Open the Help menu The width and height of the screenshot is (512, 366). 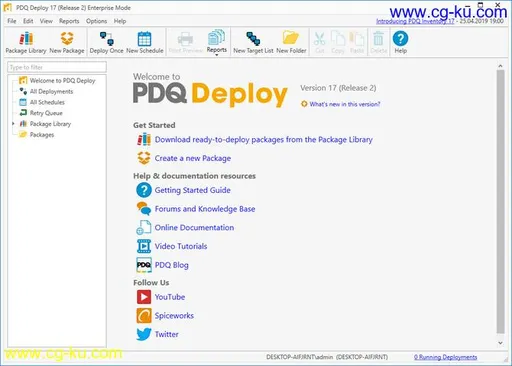(120, 21)
